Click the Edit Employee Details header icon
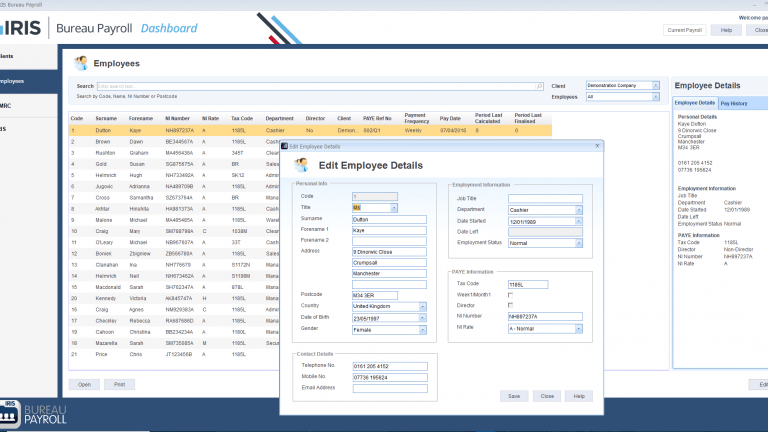This screenshot has height=432, width=768. (301, 165)
